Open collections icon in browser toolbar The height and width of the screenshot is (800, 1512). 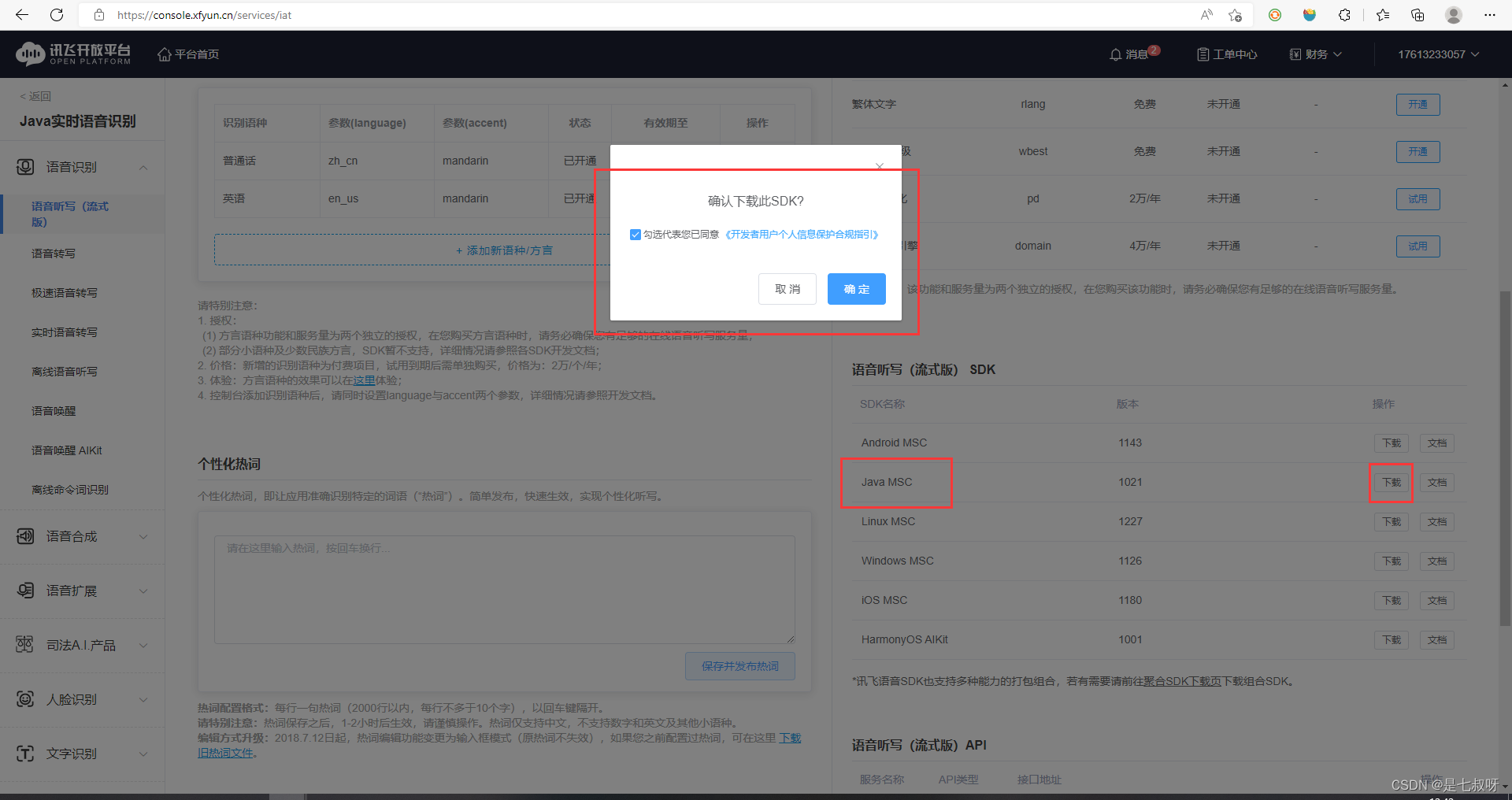[x=1417, y=15]
